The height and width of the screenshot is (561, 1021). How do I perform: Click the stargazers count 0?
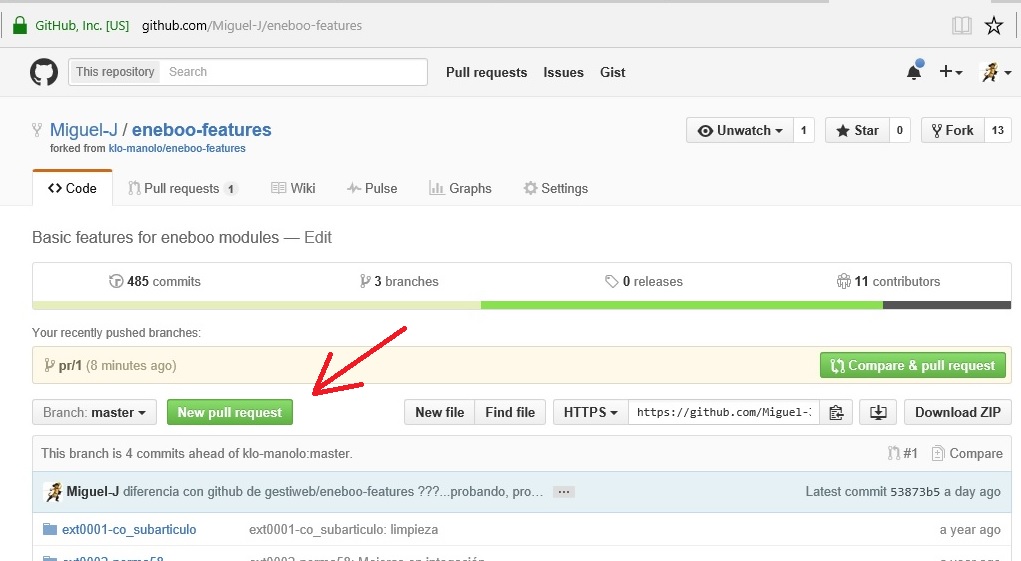click(x=899, y=130)
